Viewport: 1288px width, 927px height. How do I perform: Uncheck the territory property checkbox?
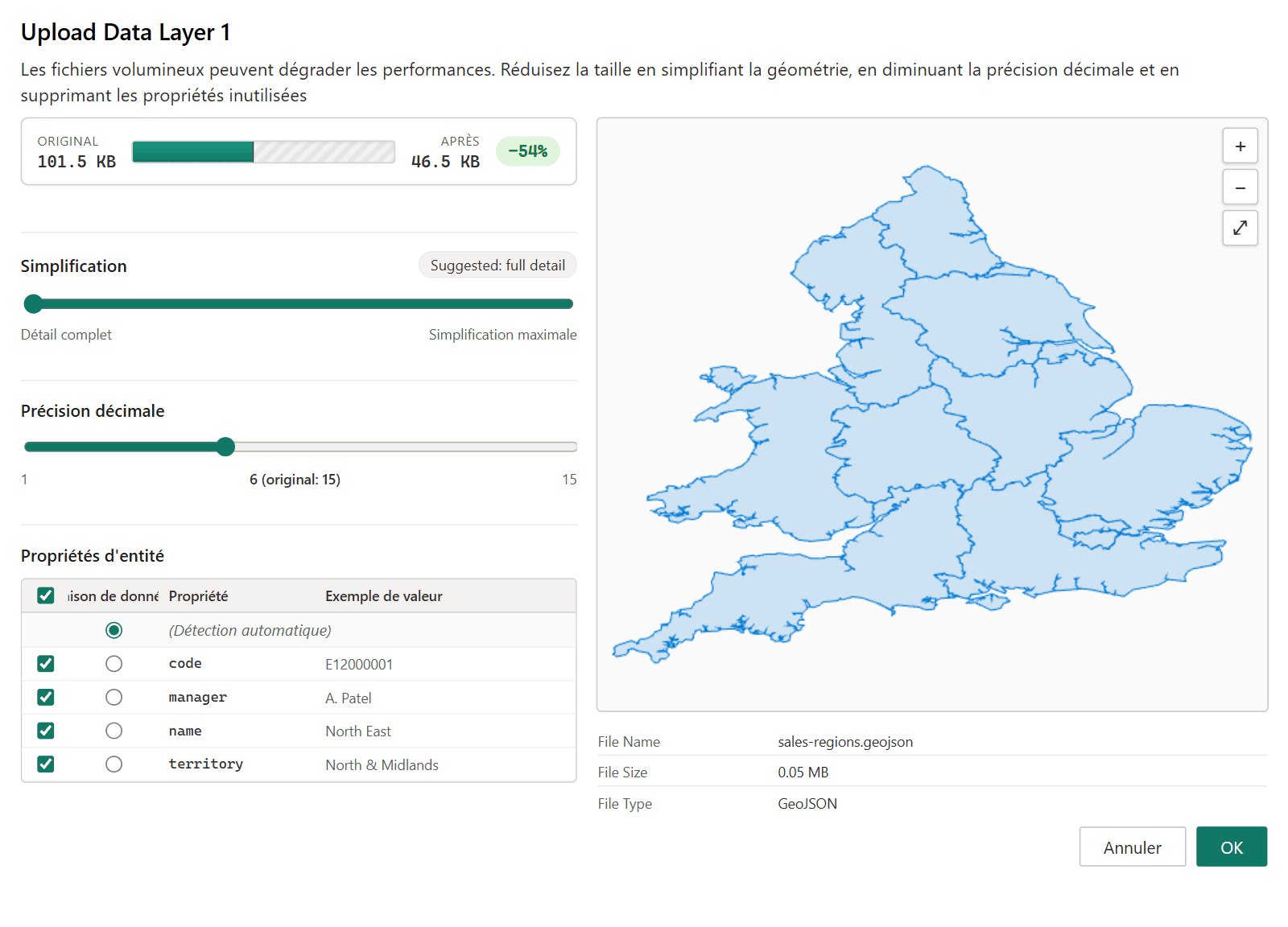pos(46,764)
